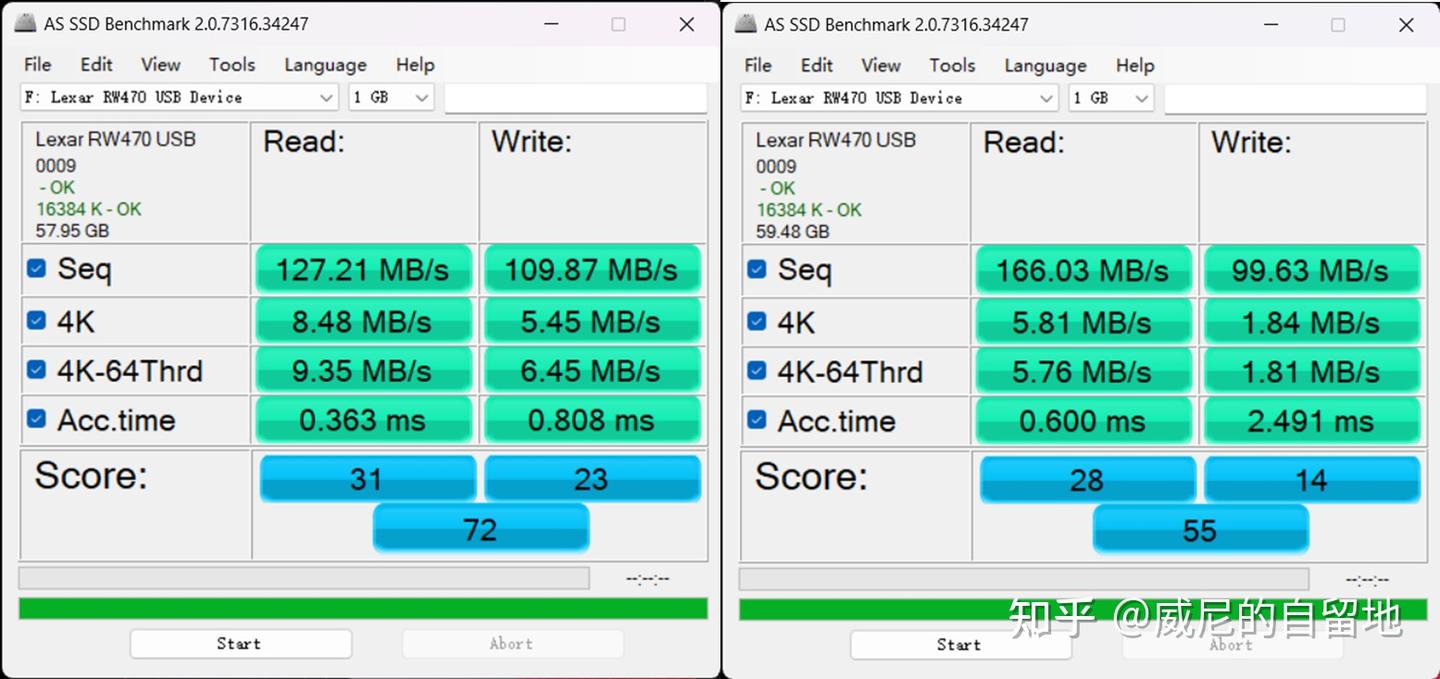Click Start button in right window
The image size is (1440, 679).
click(x=960, y=645)
